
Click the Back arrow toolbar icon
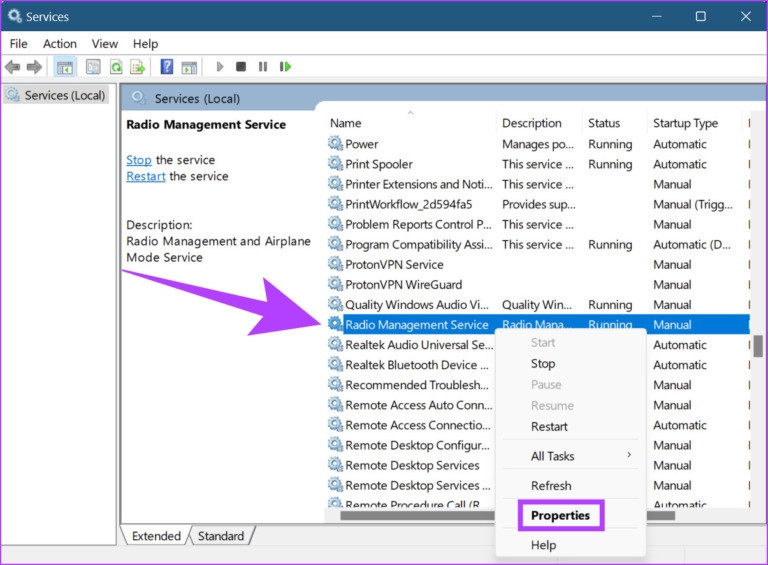[12, 67]
